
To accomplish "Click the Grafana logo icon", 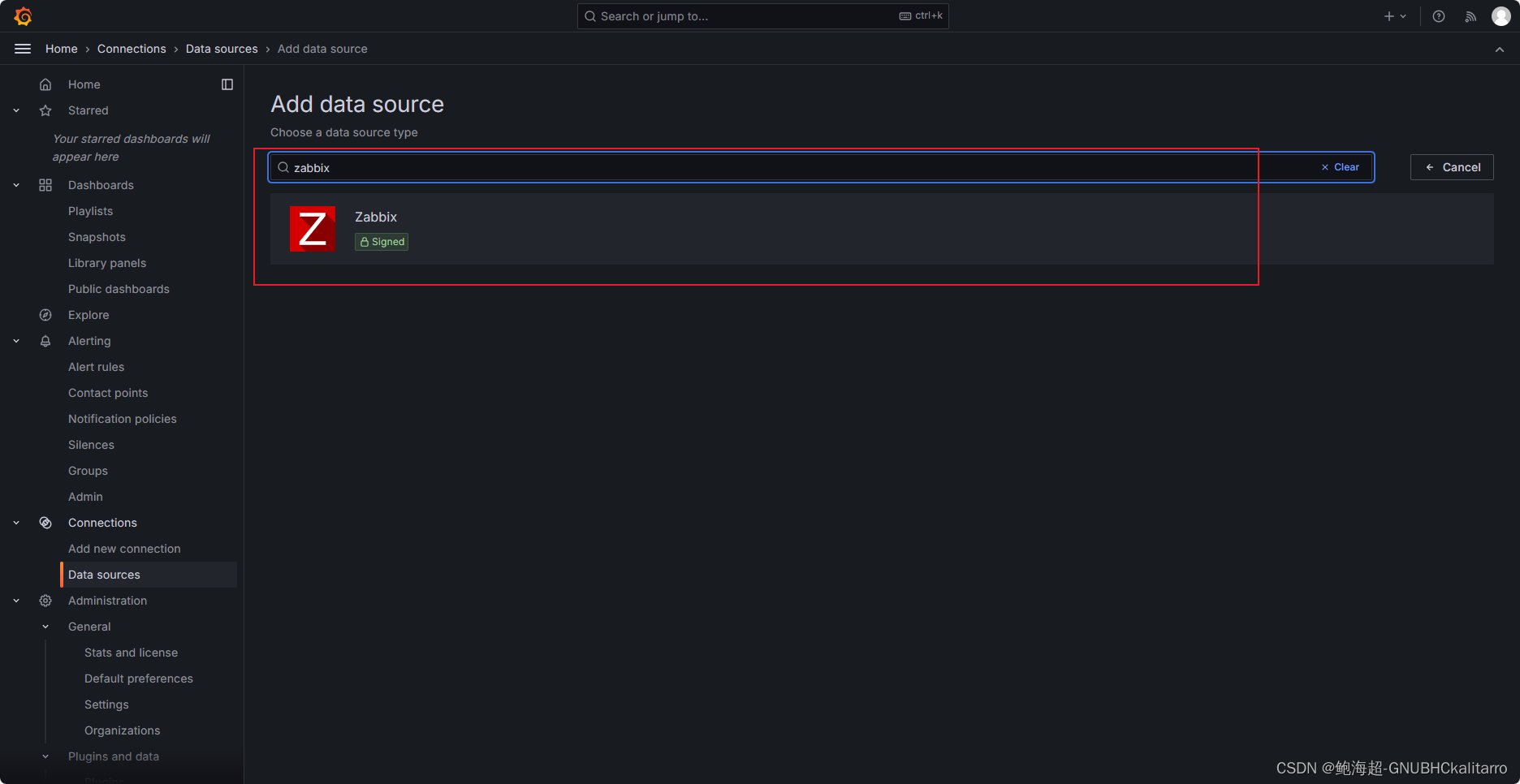I will (23, 16).
